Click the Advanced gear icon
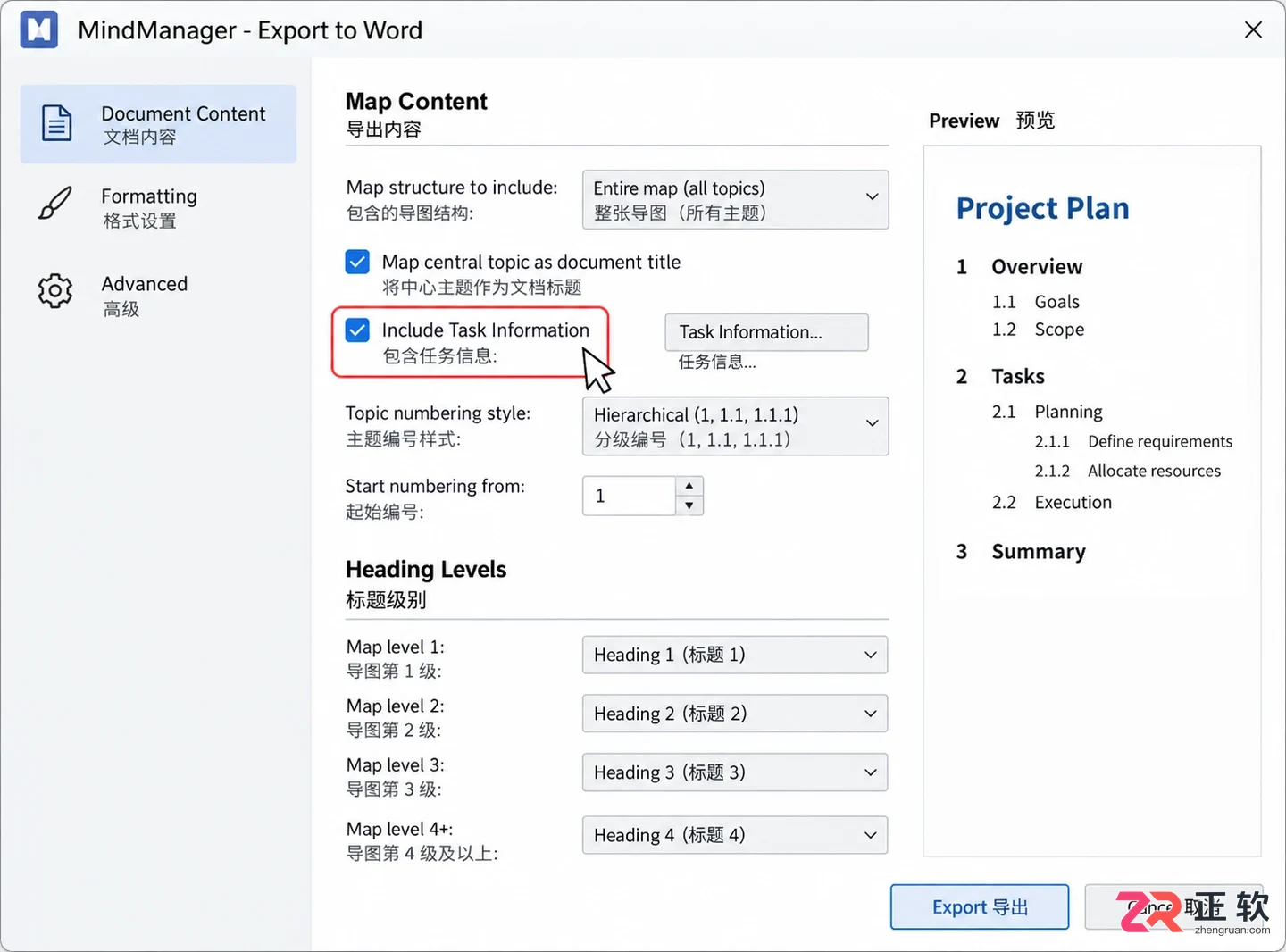 click(x=55, y=291)
